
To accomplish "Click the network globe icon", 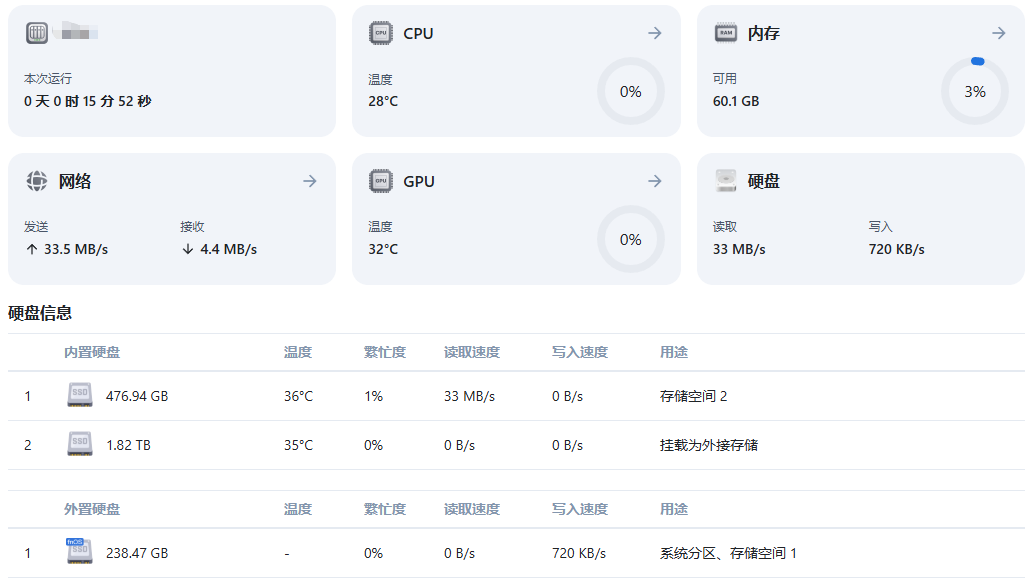I will (37, 181).
